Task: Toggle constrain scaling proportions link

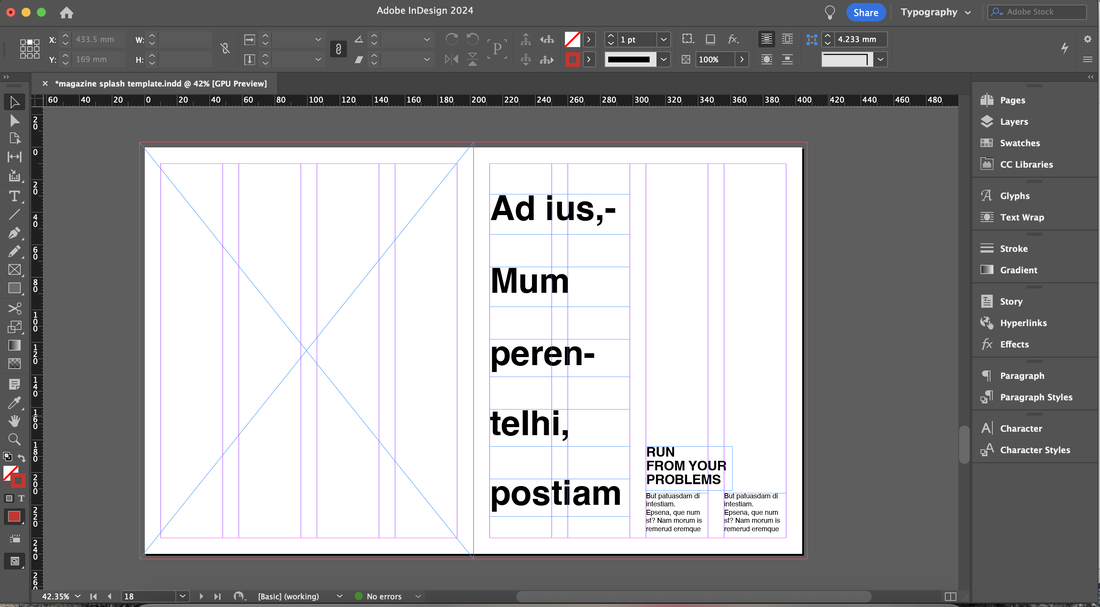Action: [x=338, y=49]
